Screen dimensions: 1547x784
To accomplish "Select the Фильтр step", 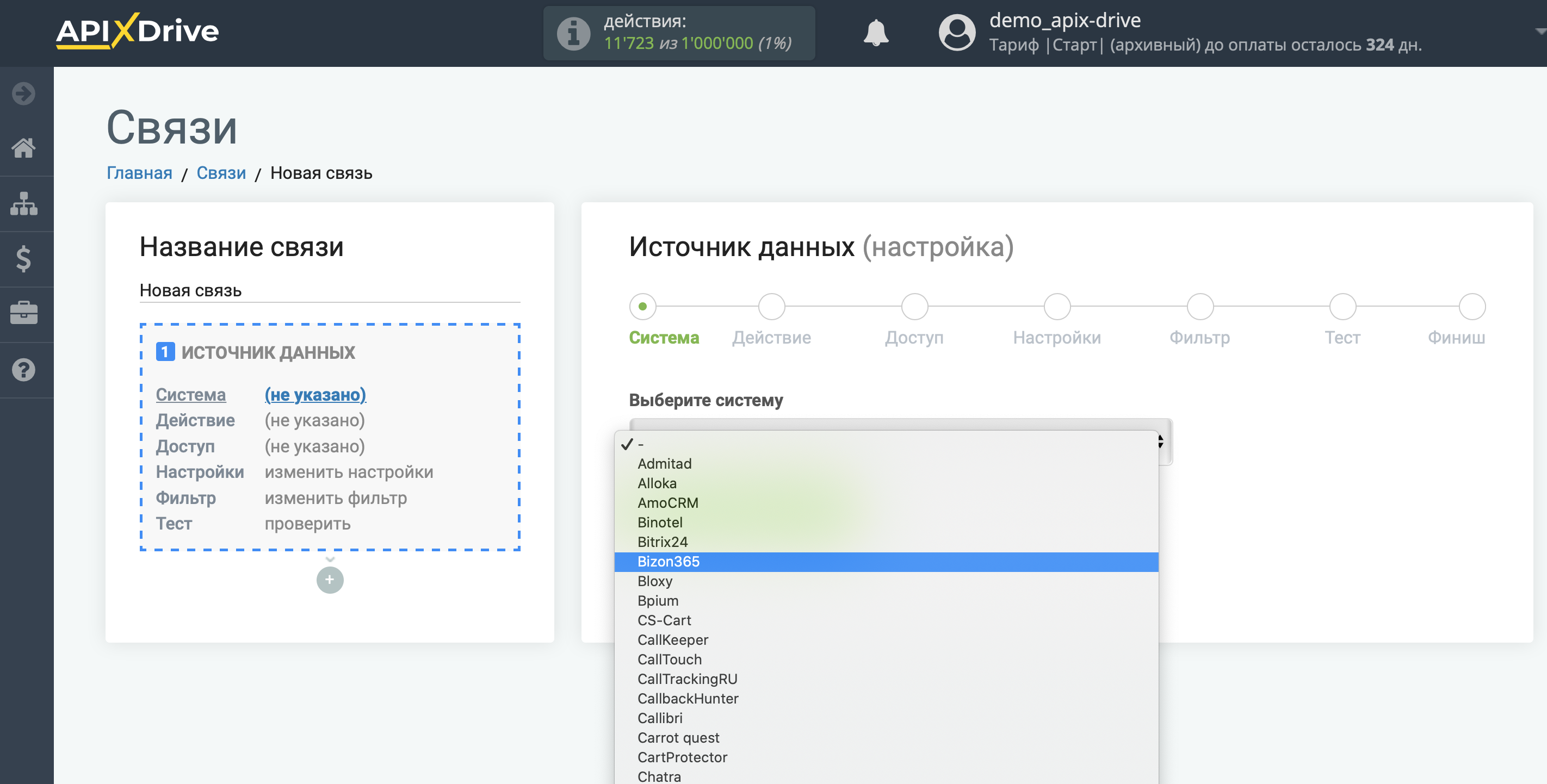I will 1200,306.
